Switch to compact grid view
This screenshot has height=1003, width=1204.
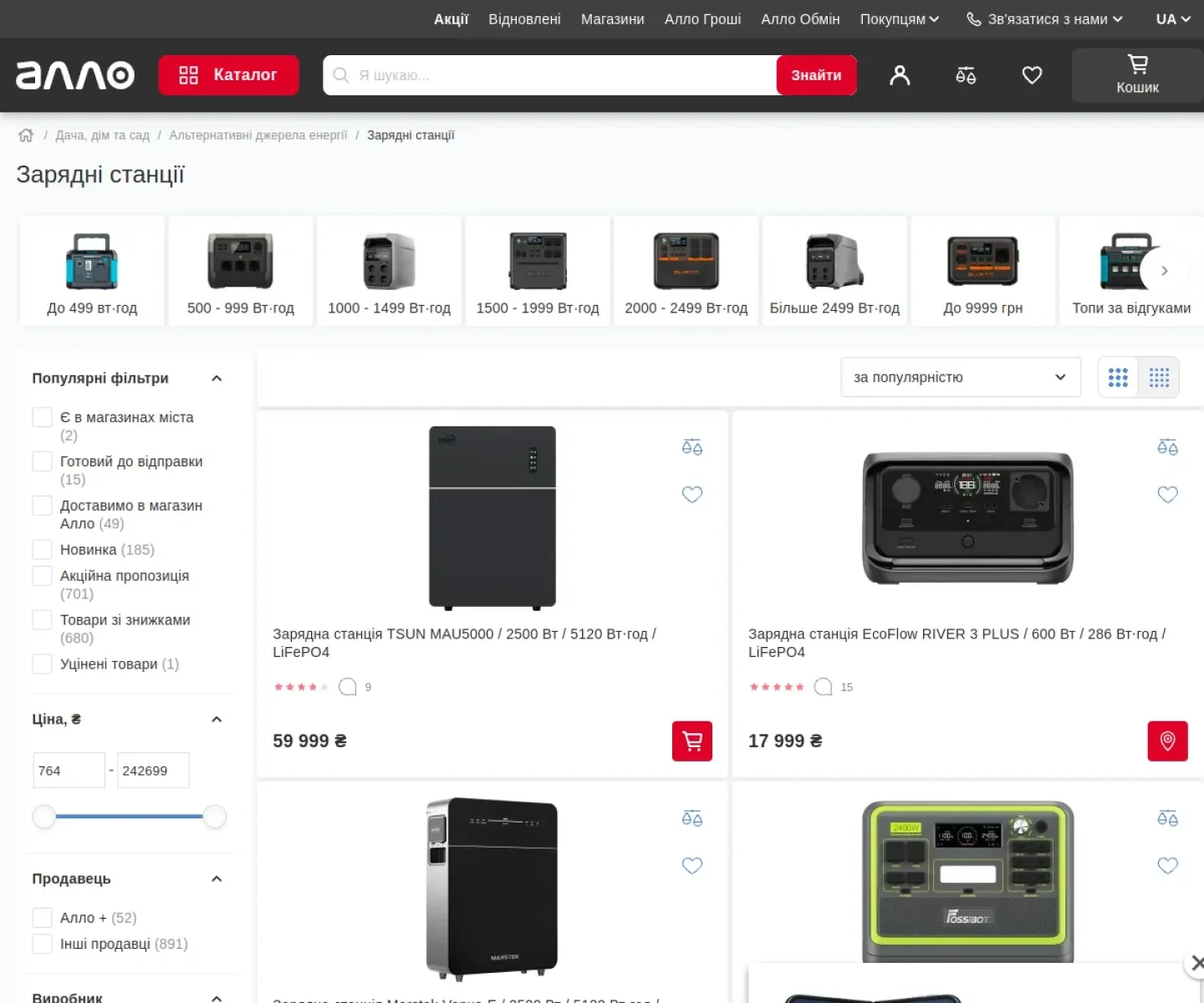coord(1159,378)
